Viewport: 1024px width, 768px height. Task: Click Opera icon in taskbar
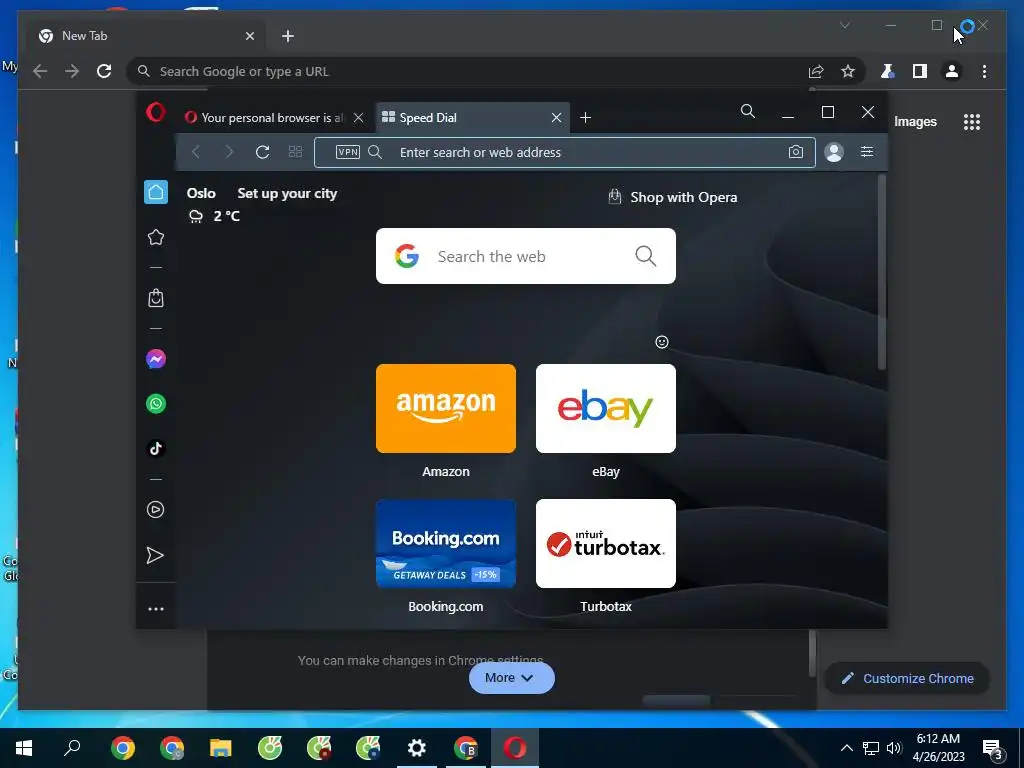515,748
